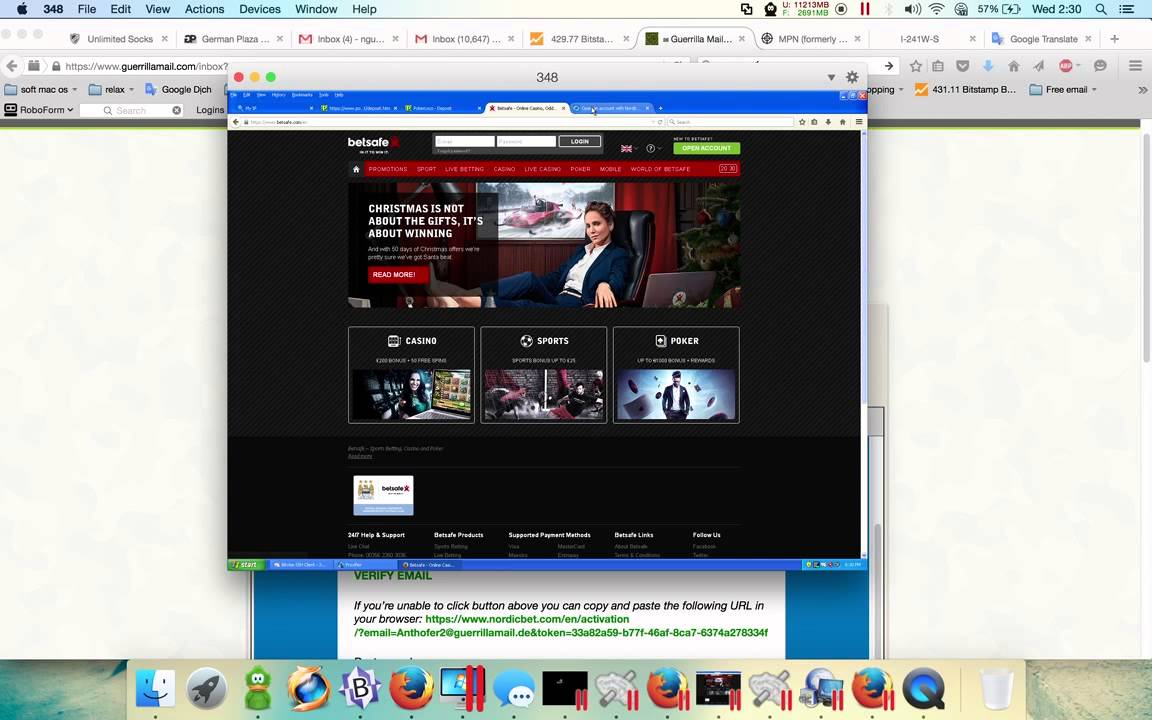This screenshot has height=720, width=1152.
Task: Focus the Betsafe Email input field
Action: point(464,141)
